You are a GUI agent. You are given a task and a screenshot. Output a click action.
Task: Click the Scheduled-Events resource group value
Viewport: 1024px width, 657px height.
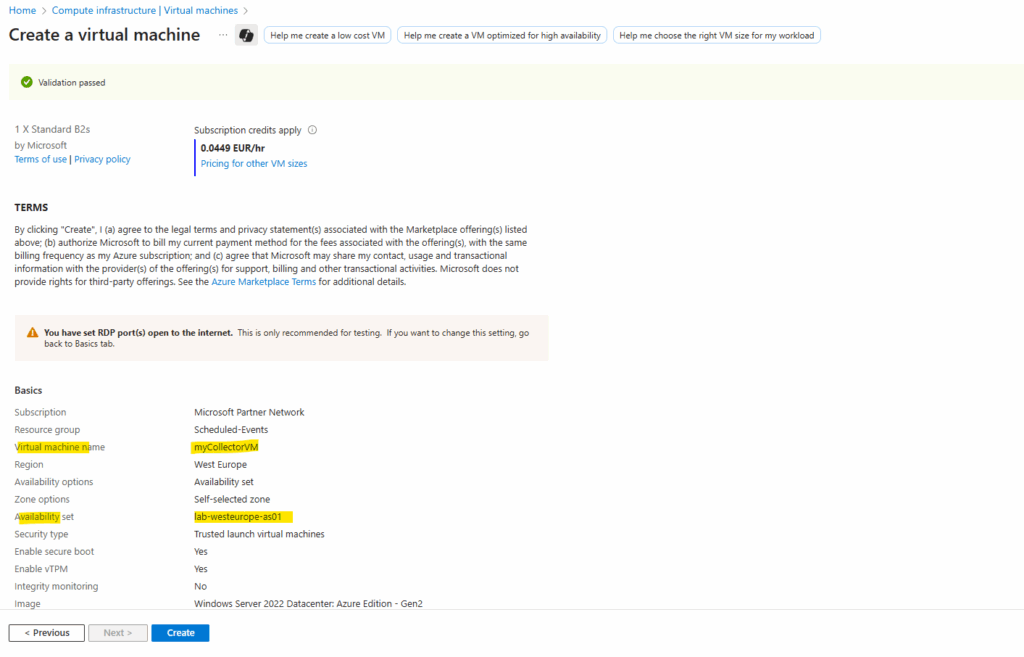click(x=231, y=430)
